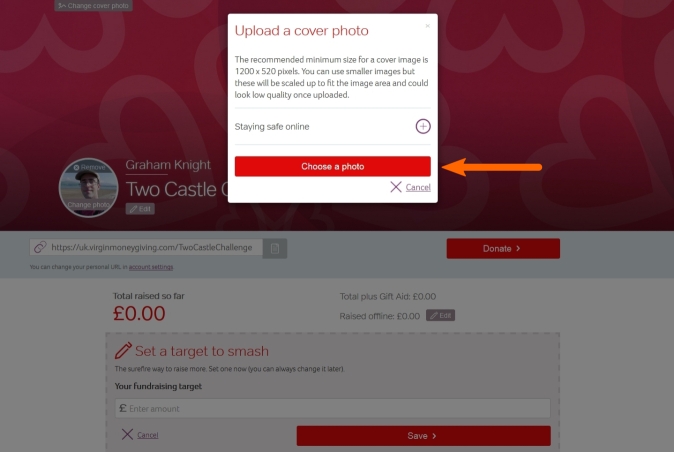The image size is (674, 452).
Task: Focus the fundraising target amount field
Action: coord(332,408)
